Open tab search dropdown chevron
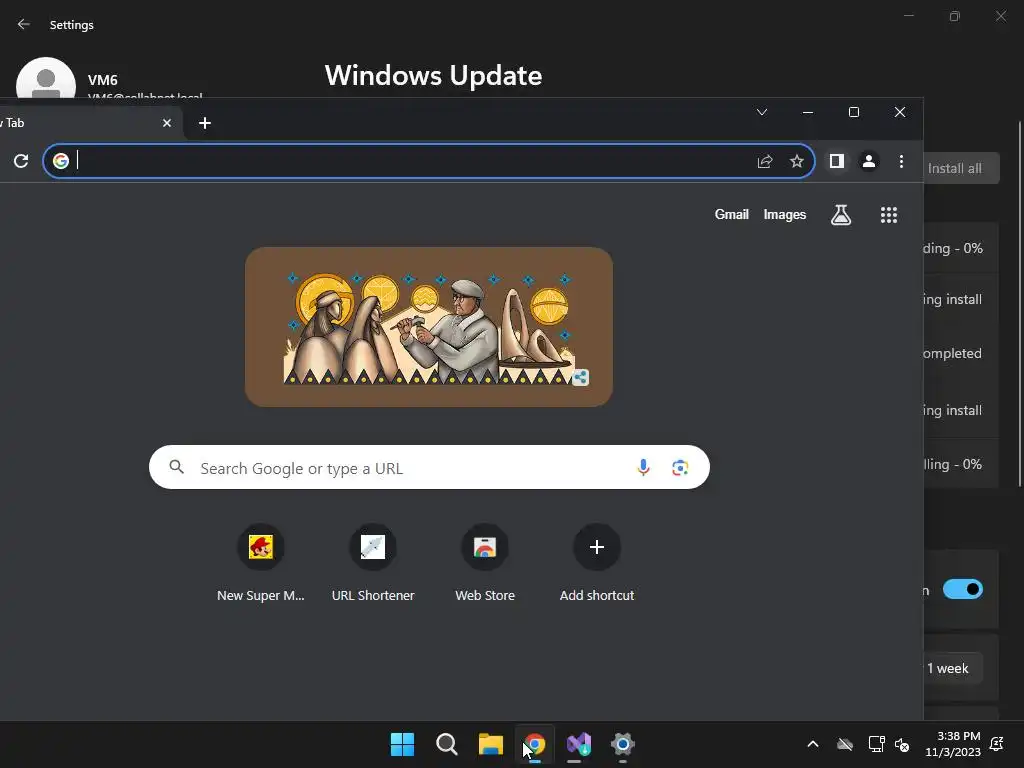1024x768 pixels. 761,112
